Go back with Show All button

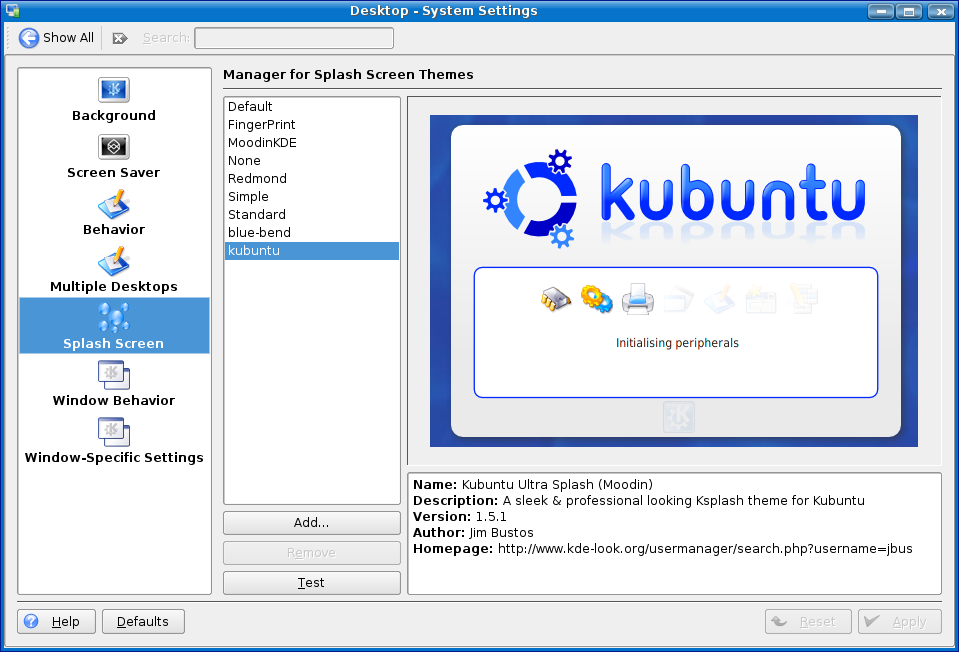pos(57,38)
